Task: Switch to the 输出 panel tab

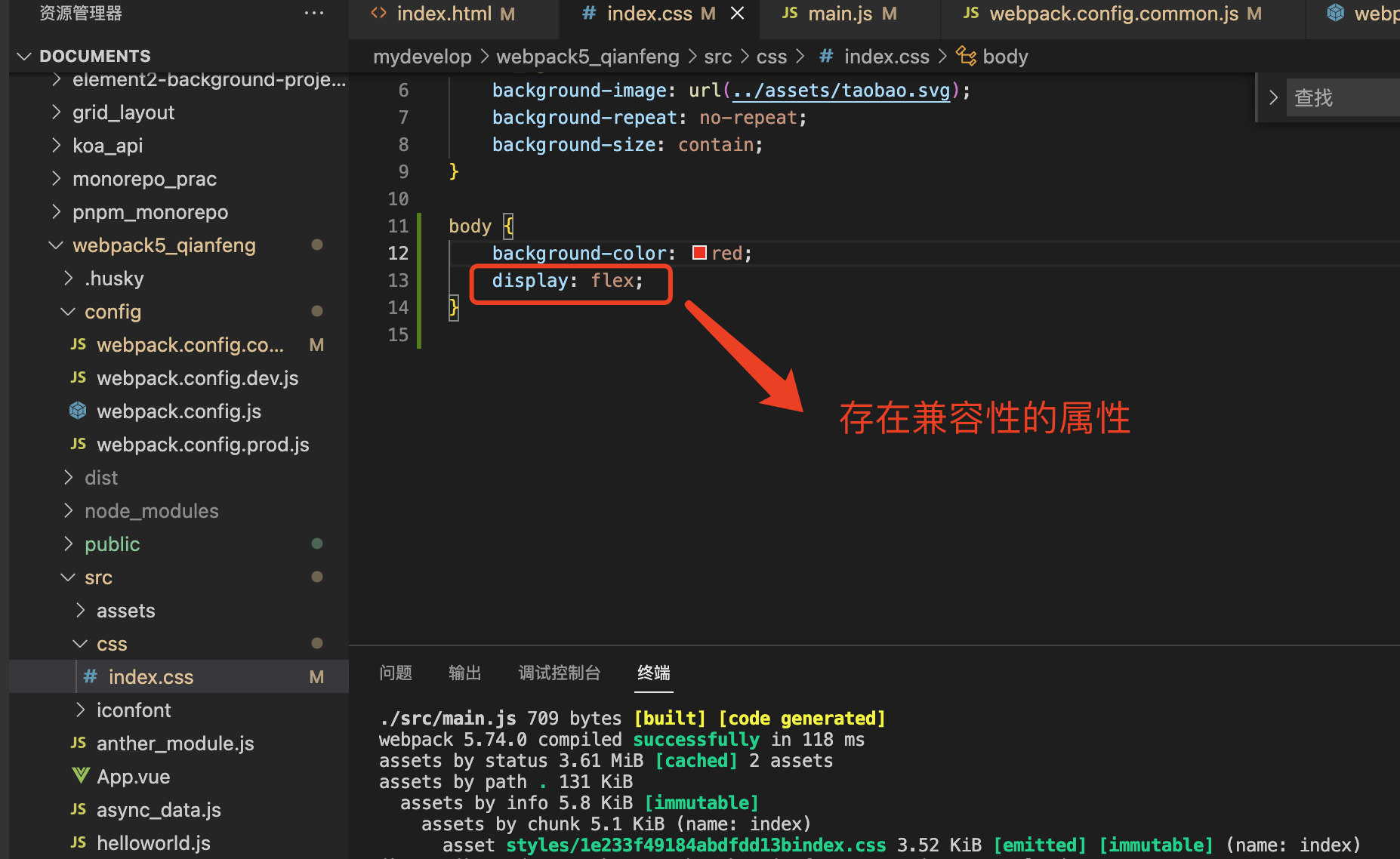Action: (464, 673)
